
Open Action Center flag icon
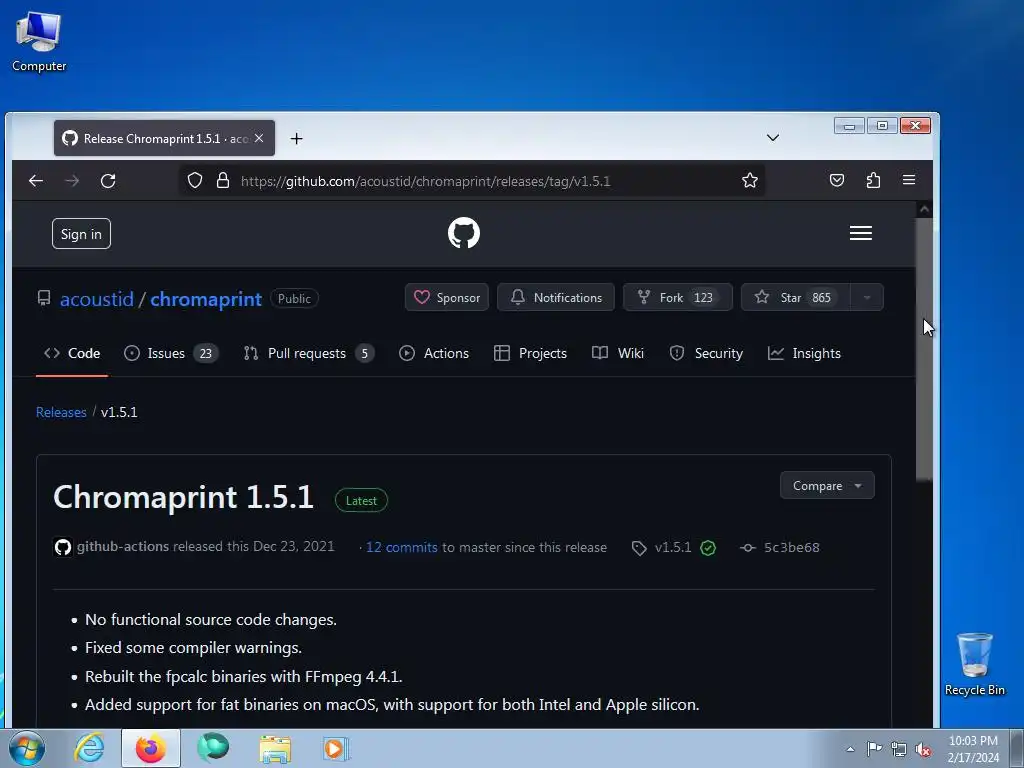(x=874, y=748)
